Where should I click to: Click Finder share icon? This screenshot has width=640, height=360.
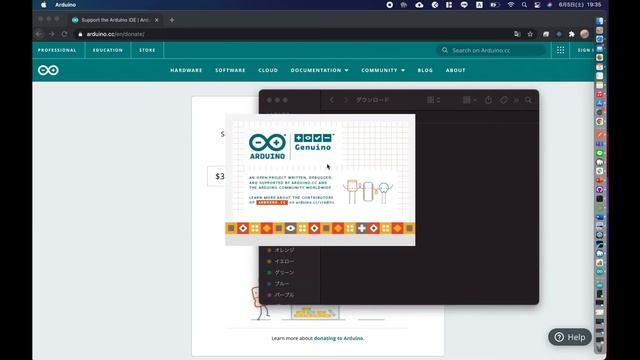489,100
